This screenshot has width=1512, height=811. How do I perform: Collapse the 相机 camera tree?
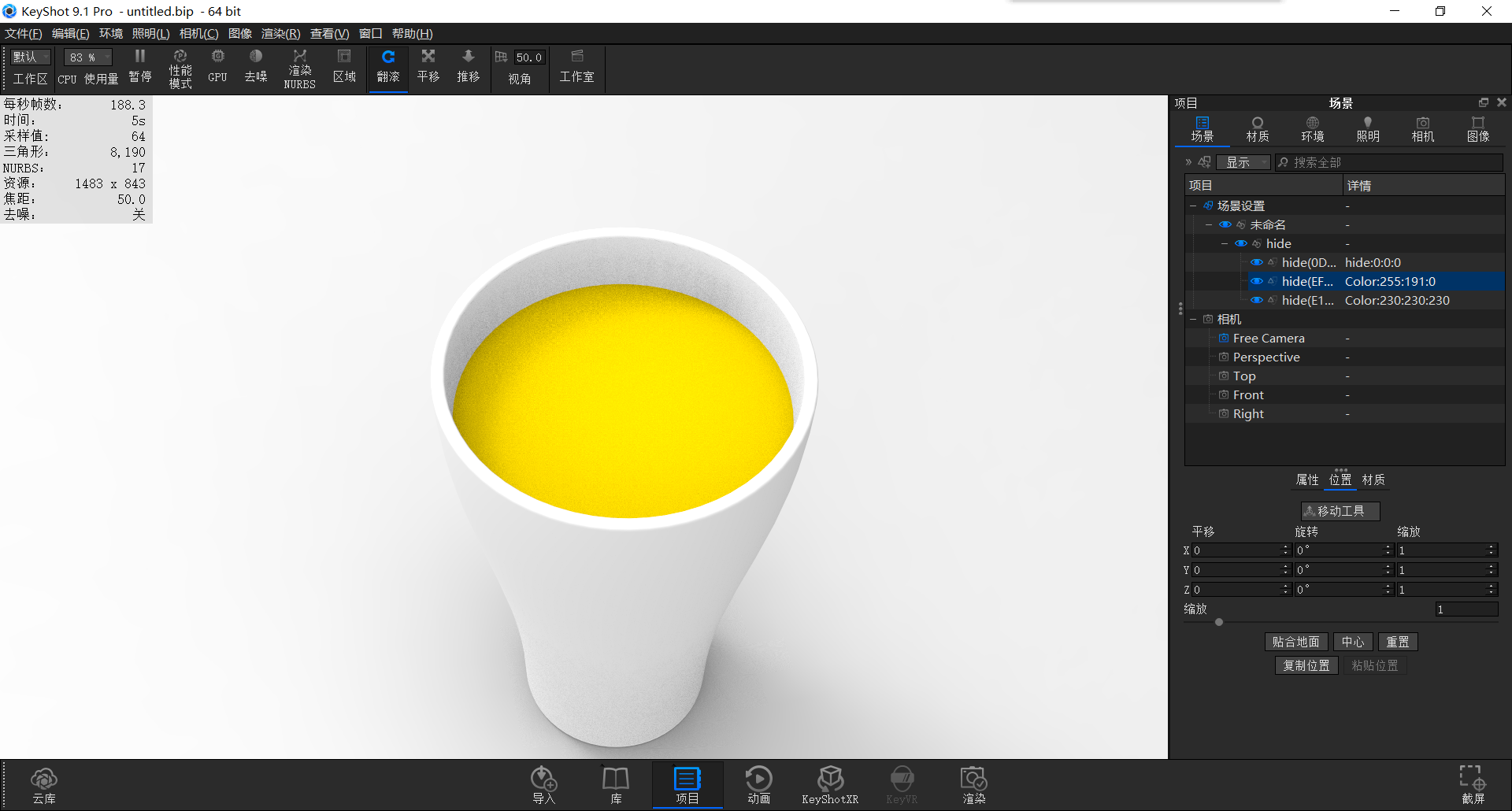click(x=1193, y=319)
